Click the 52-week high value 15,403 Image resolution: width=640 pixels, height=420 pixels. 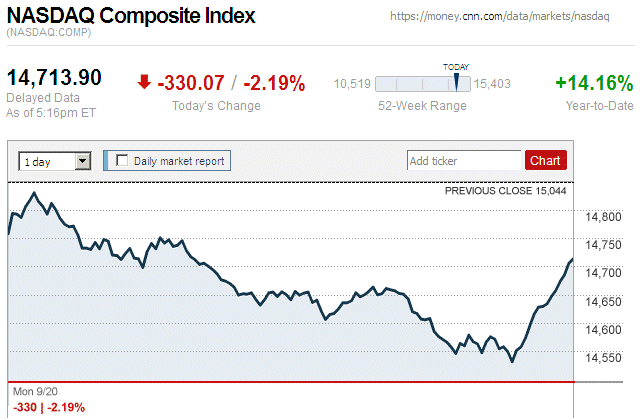(493, 84)
